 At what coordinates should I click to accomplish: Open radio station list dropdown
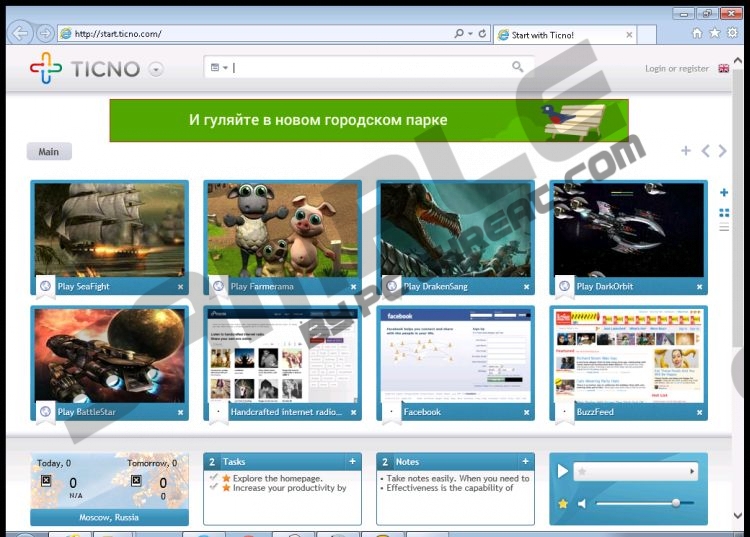tap(692, 471)
